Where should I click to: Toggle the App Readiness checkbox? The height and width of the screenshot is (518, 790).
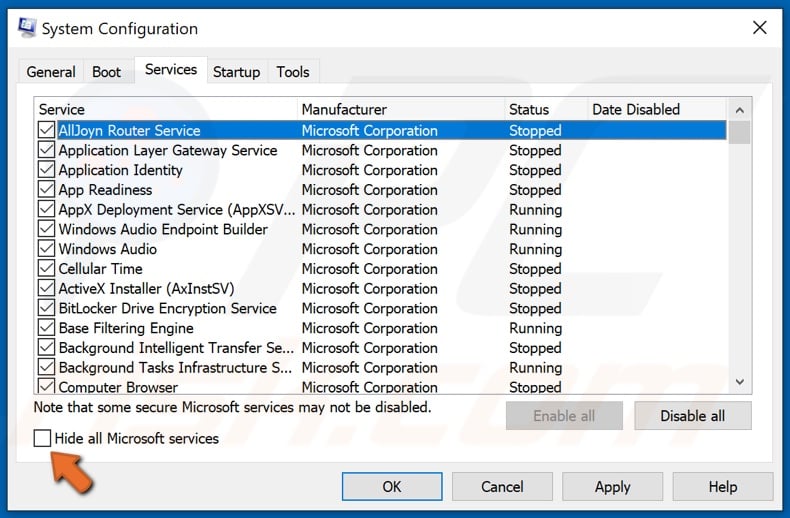click(46, 189)
